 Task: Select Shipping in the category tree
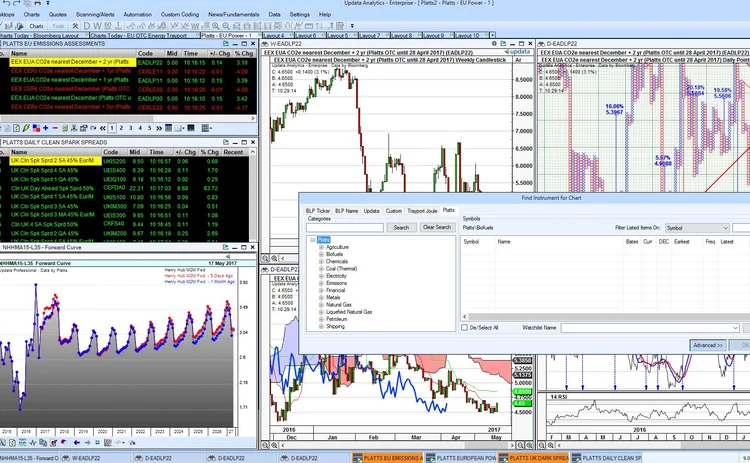335,326
